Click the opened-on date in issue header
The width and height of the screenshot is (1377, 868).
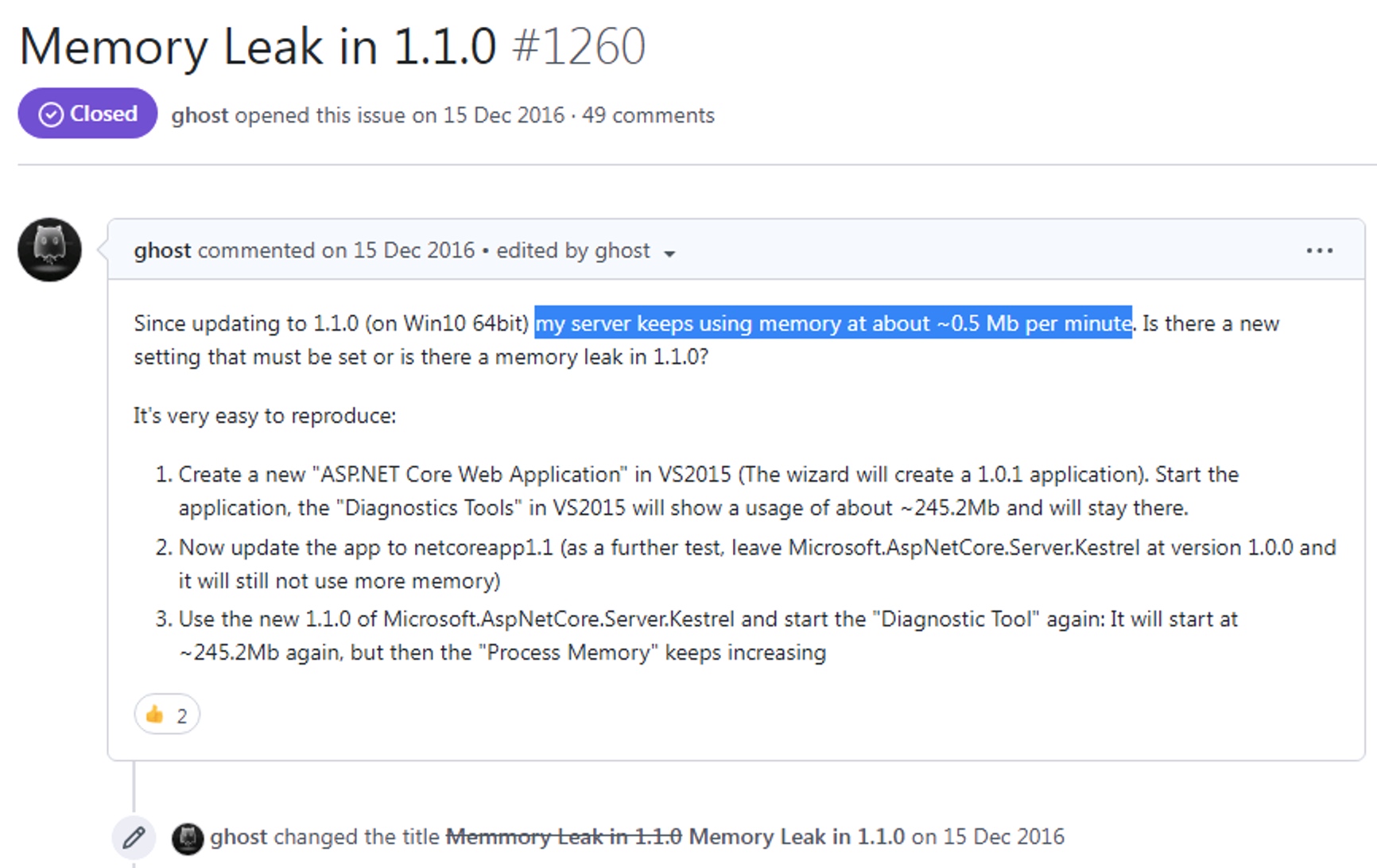(503, 115)
